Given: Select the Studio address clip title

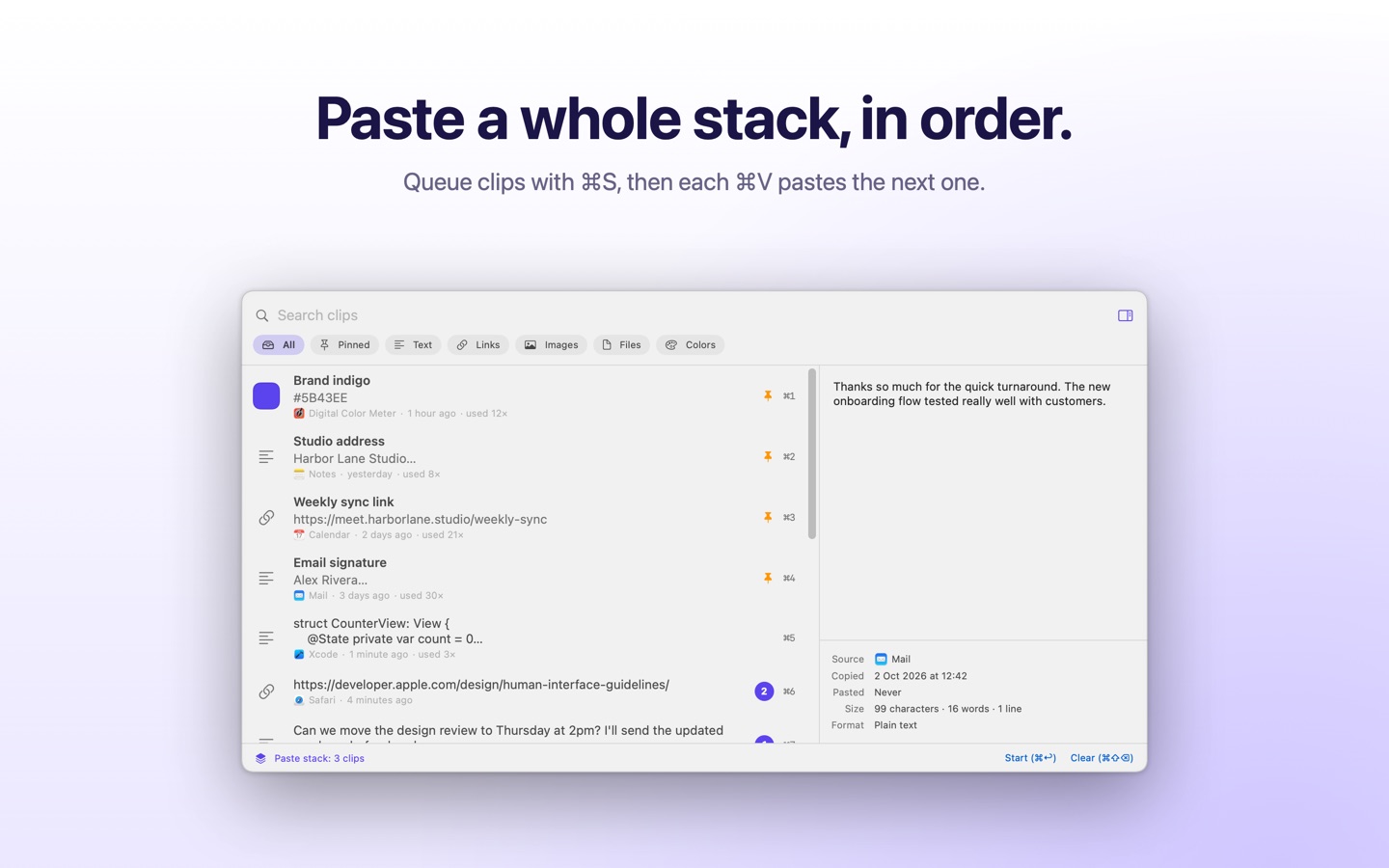Looking at the screenshot, I should (339, 441).
